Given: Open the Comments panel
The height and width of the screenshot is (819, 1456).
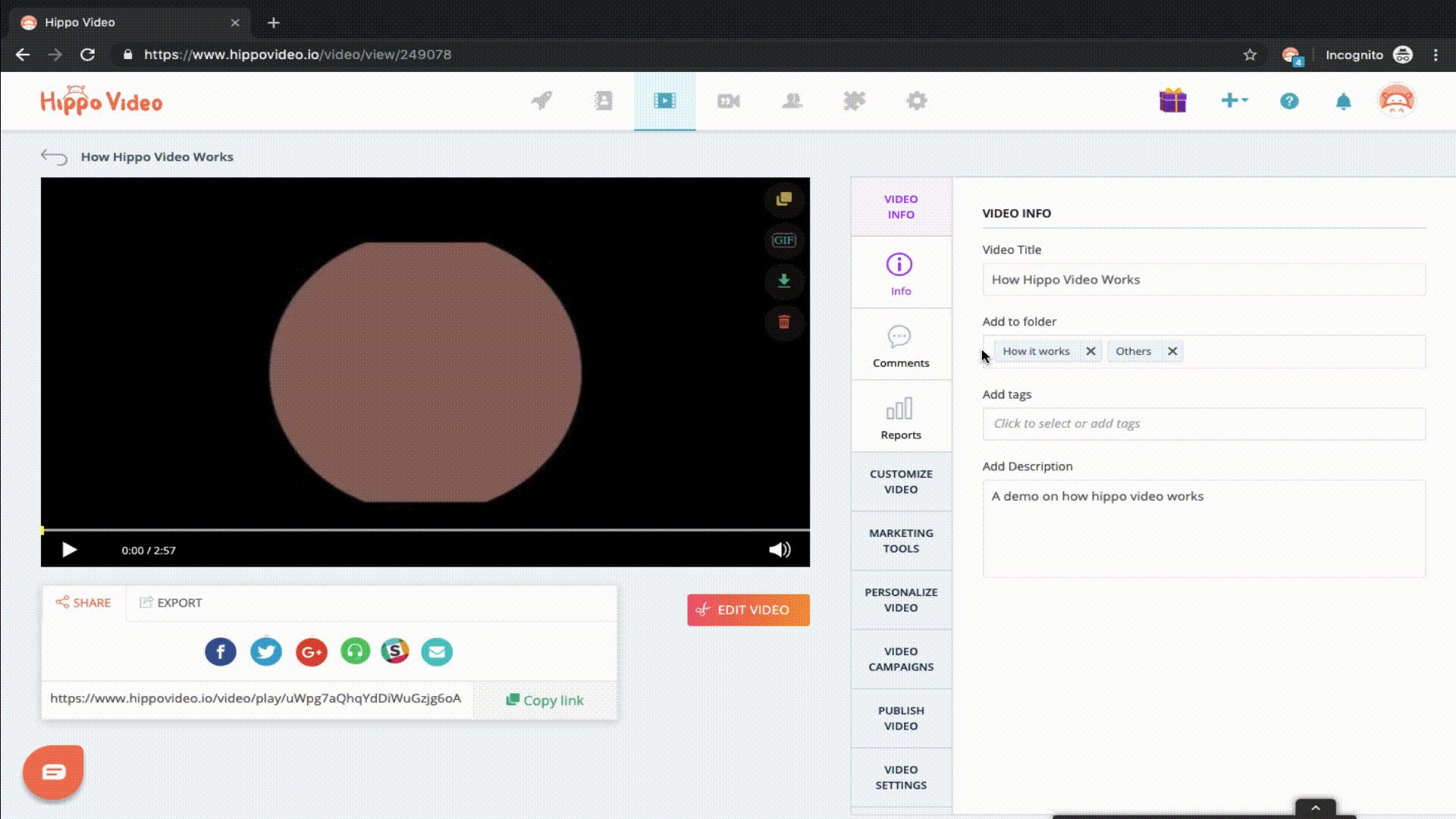Looking at the screenshot, I should click(x=901, y=346).
